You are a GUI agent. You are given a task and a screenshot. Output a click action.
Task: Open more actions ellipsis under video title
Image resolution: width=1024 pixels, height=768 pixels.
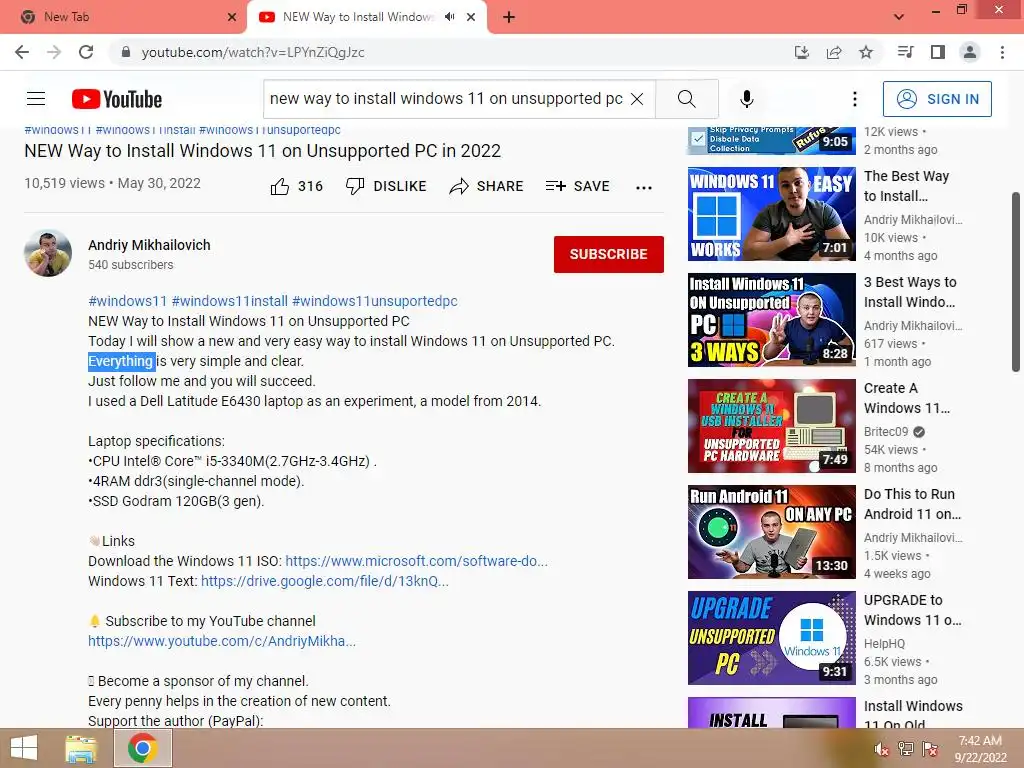point(644,187)
